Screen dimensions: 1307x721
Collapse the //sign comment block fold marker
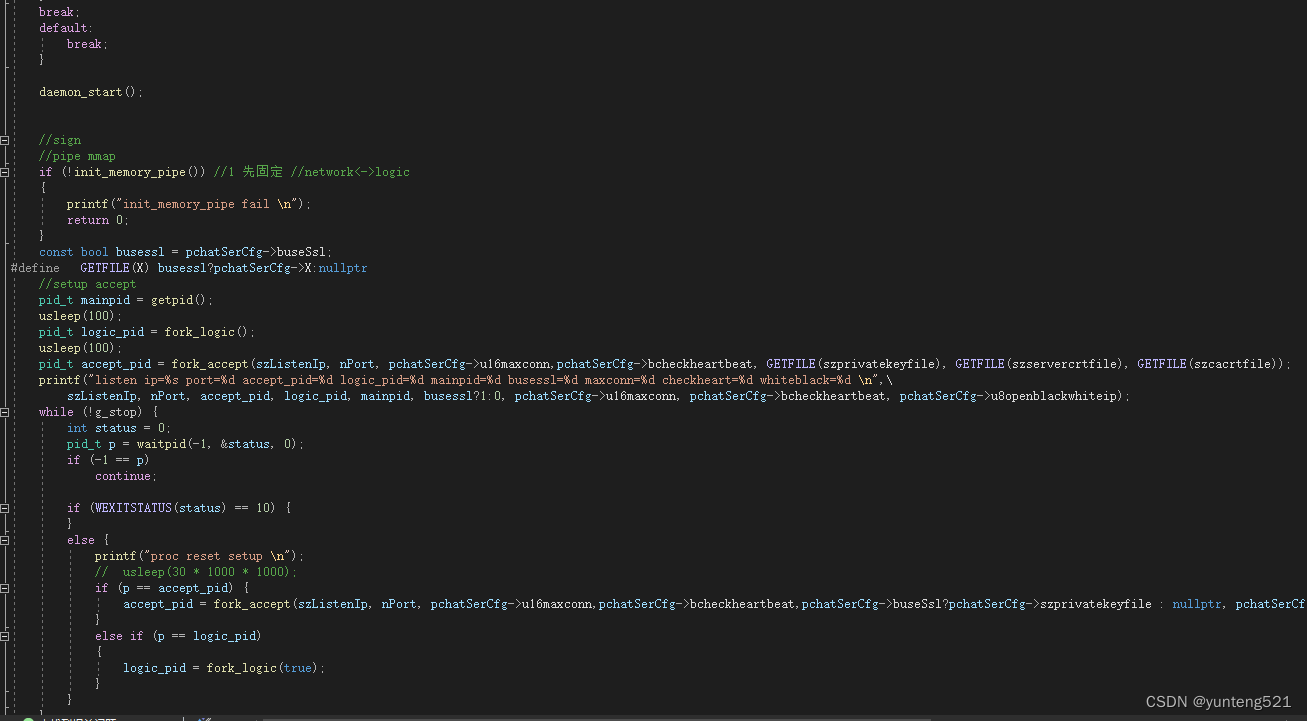(x=5, y=140)
